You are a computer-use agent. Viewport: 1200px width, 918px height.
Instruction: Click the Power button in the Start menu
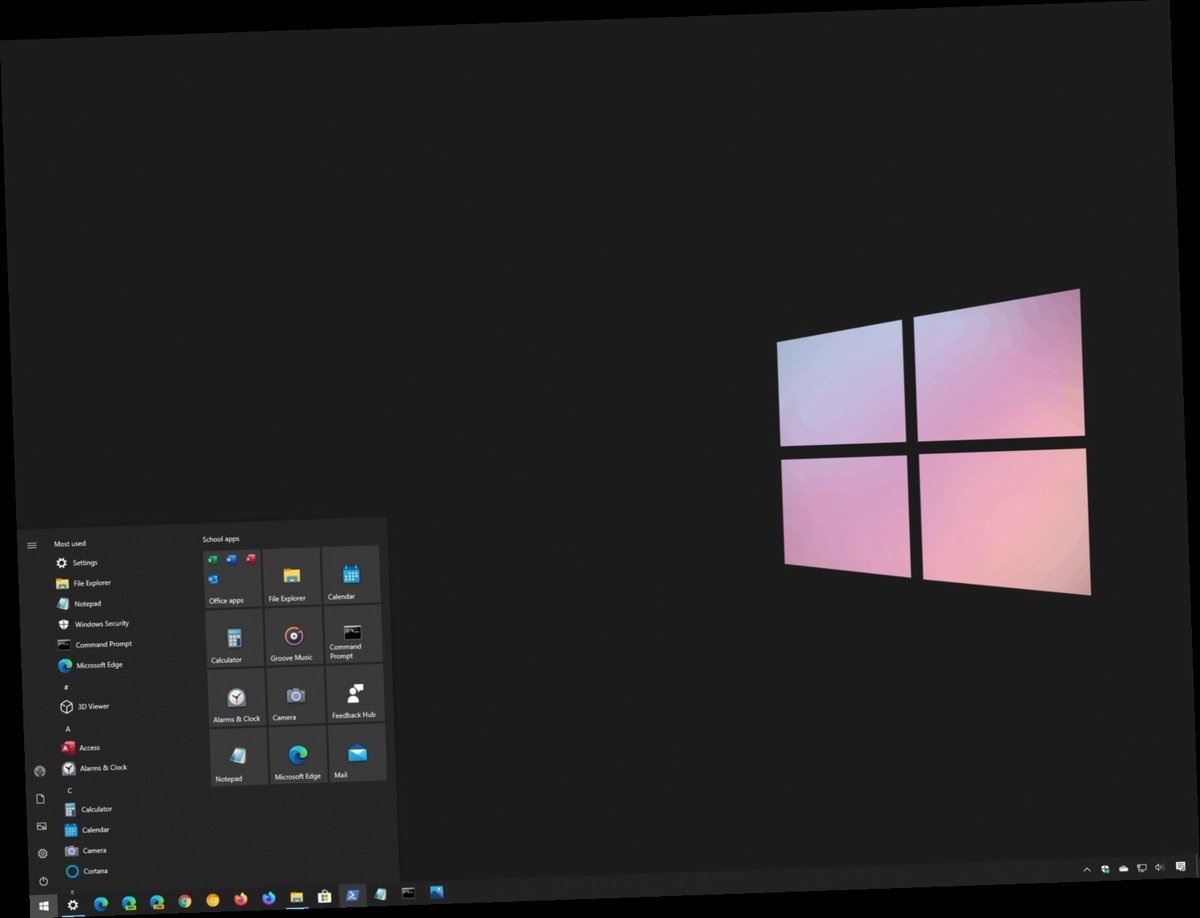pos(41,880)
